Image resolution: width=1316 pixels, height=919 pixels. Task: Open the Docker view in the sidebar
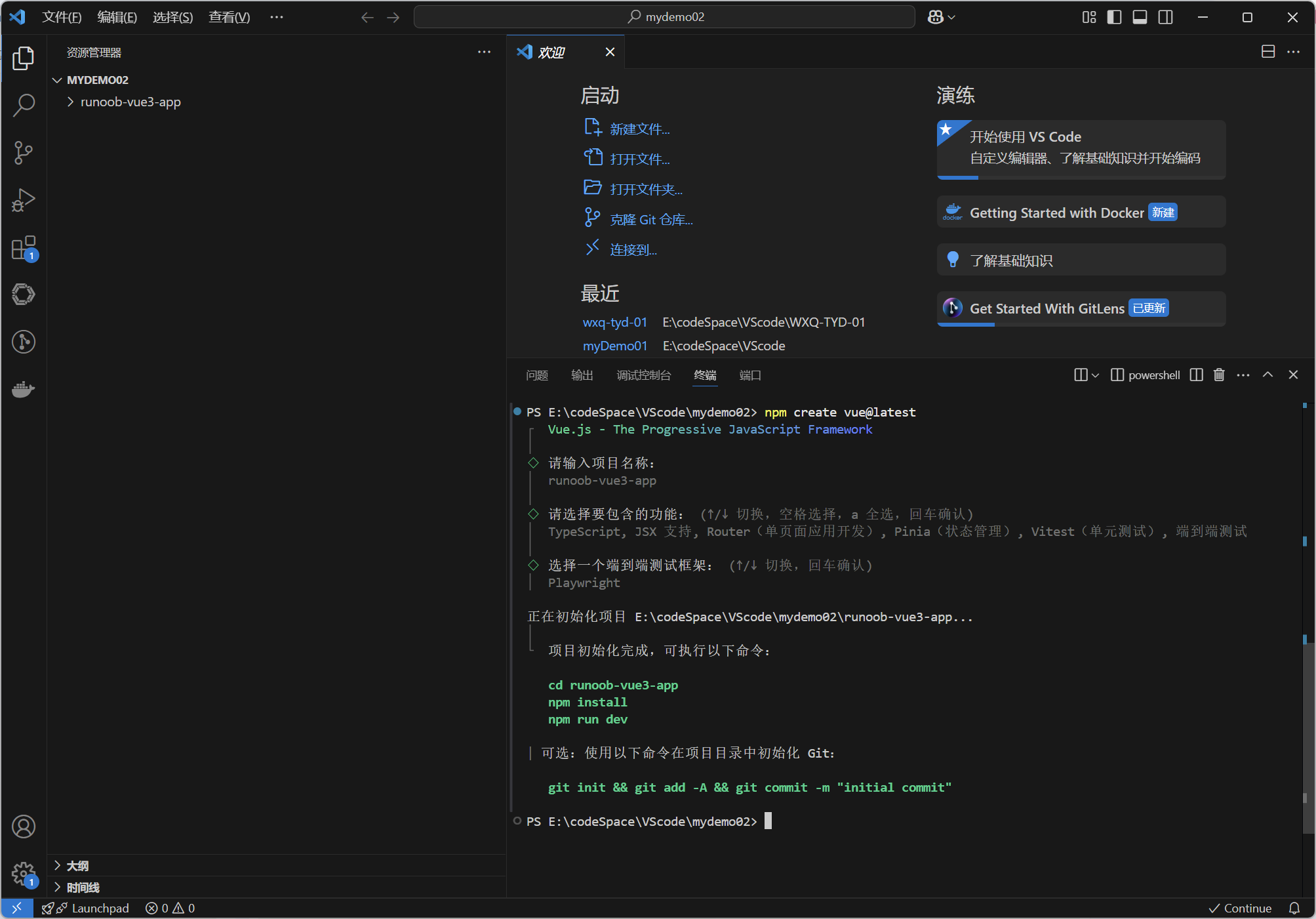click(24, 390)
